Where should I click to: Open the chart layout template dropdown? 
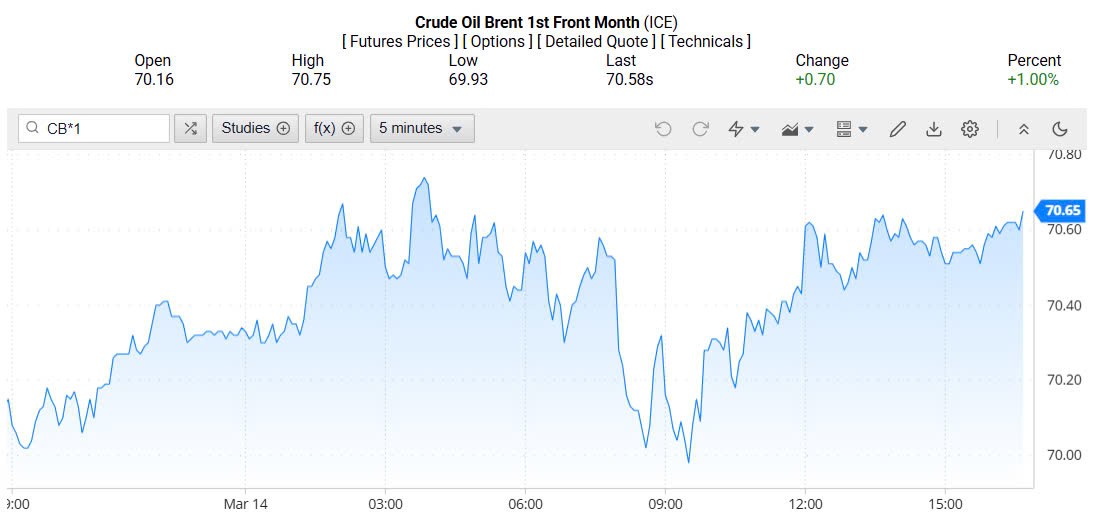851,129
